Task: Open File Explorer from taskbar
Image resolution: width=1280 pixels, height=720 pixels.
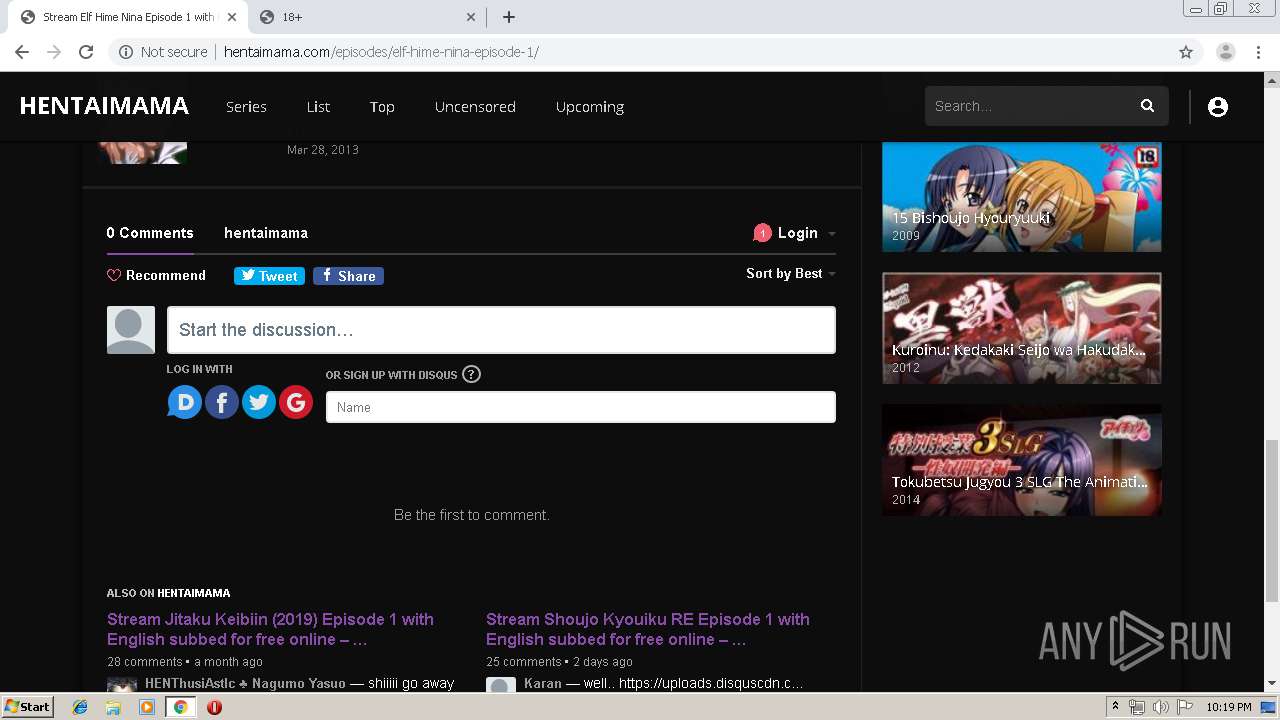Action: [113, 707]
